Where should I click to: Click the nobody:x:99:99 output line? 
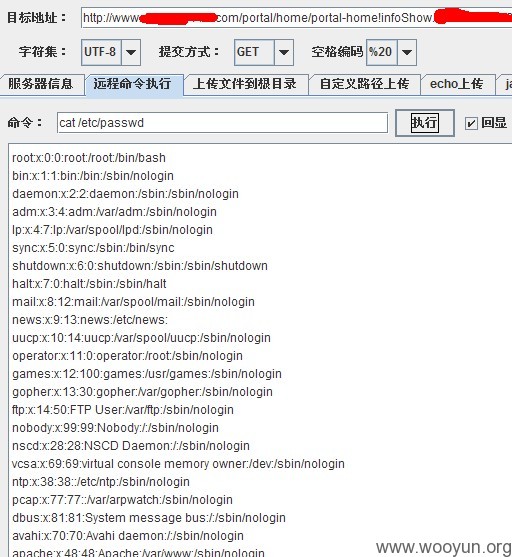(x=115, y=428)
